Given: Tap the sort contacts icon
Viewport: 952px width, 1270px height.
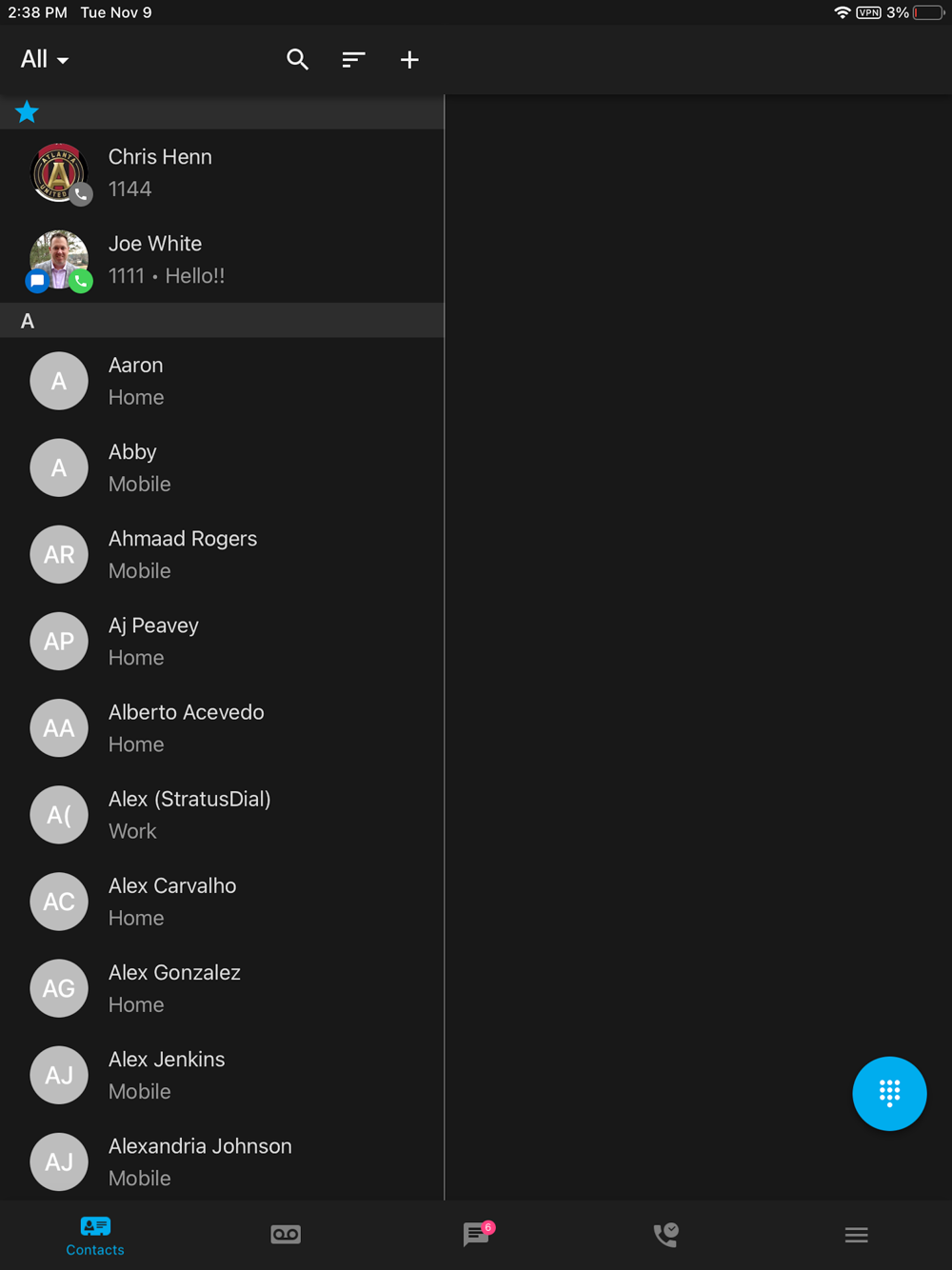Looking at the screenshot, I should tap(353, 60).
